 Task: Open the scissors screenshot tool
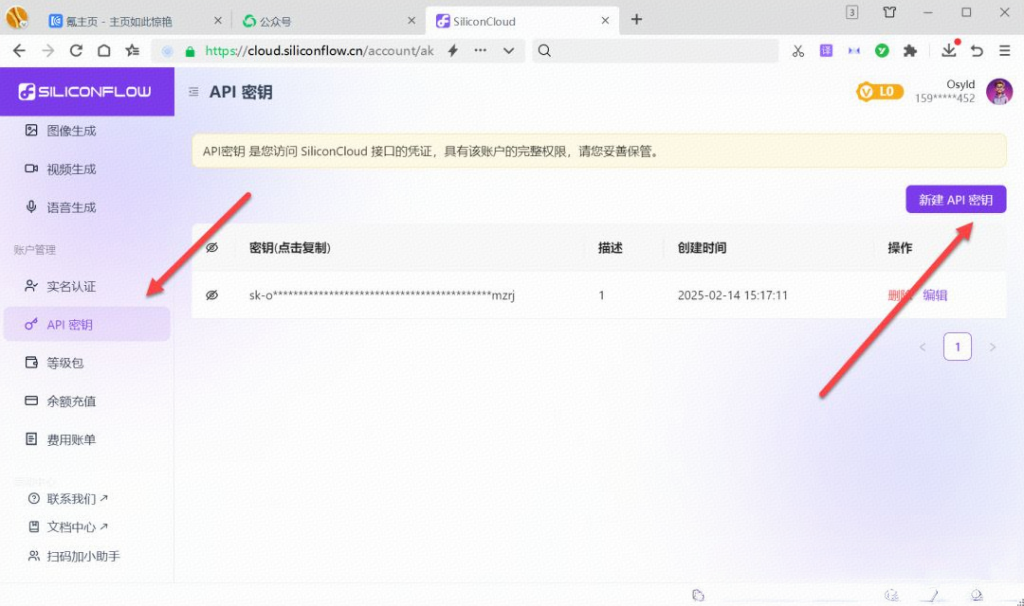pos(798,51)
